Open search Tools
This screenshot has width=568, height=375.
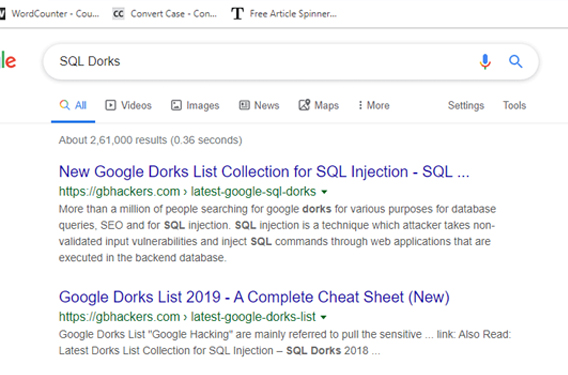click(514, 105)
